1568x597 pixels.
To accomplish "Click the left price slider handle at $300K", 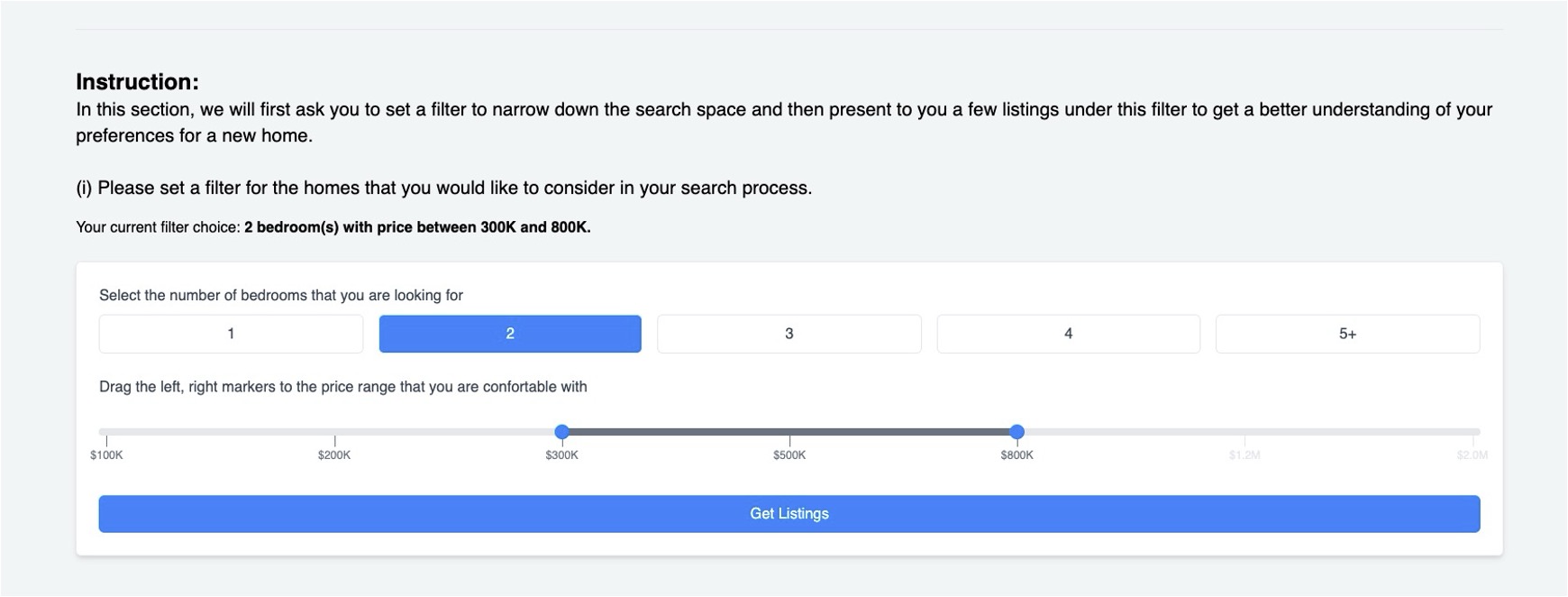I will (562, 432).
